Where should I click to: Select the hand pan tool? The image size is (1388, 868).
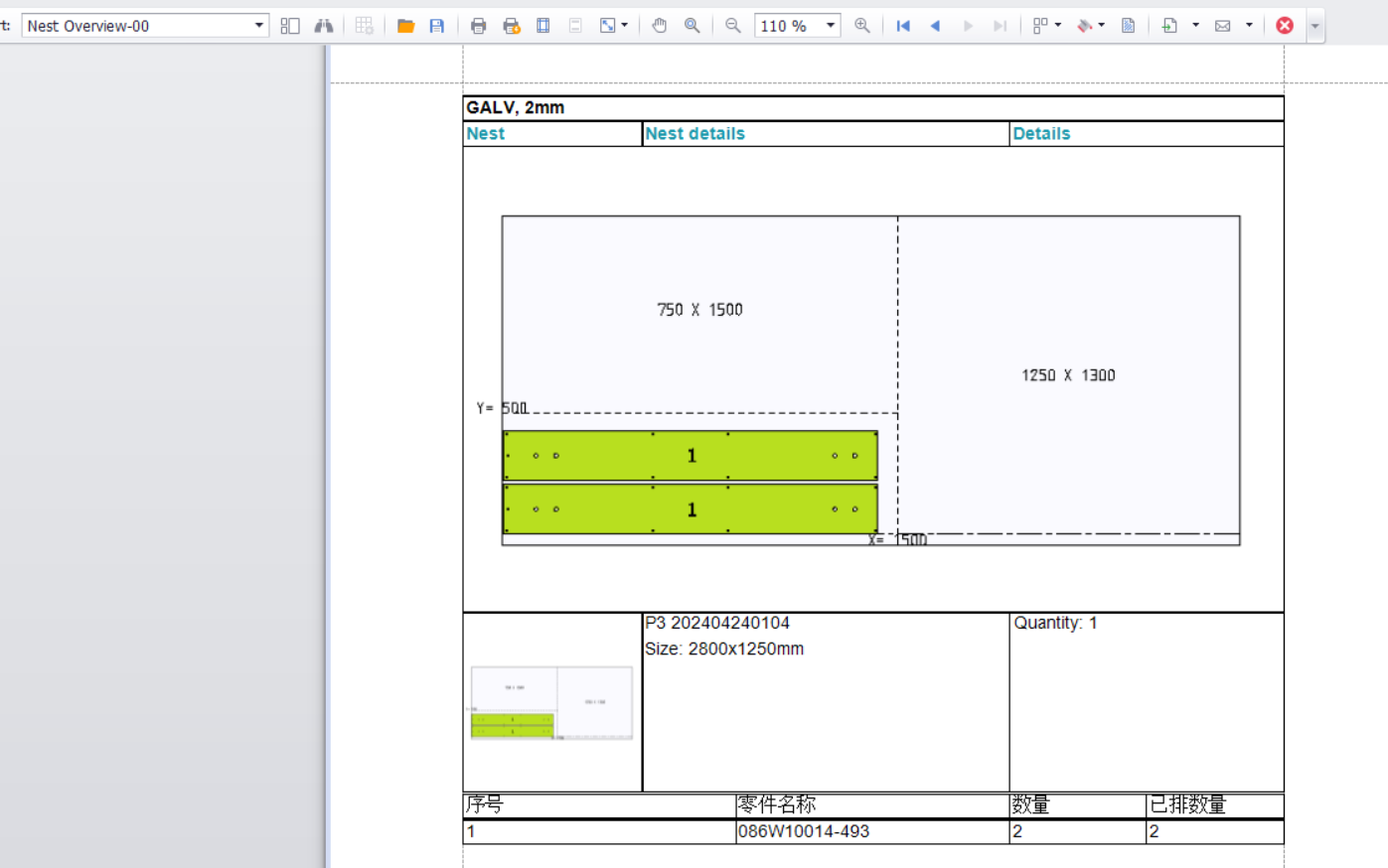point(660,26)
